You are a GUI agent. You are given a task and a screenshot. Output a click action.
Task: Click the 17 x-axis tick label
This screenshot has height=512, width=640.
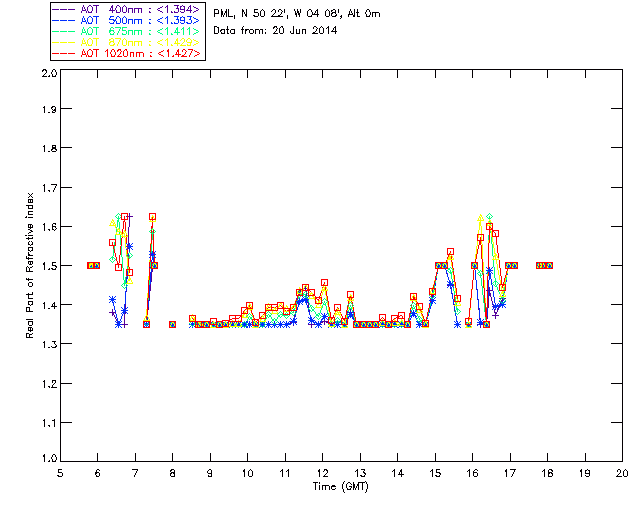pos(510,473)
